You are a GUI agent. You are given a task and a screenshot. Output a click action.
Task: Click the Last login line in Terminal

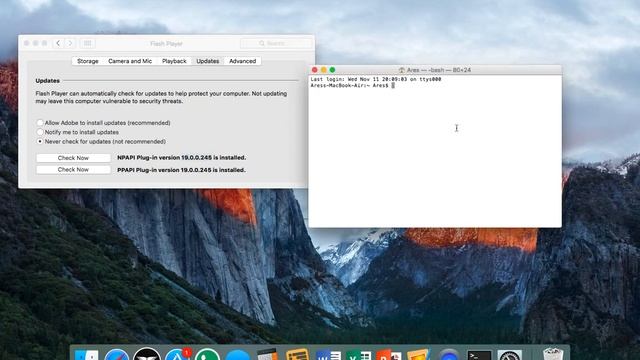click(376, 80)
